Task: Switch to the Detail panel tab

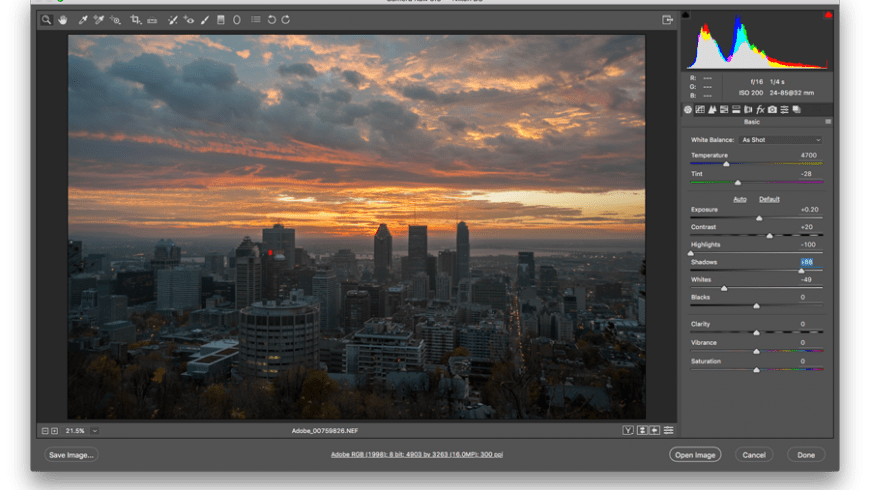Action: (712, 110)
